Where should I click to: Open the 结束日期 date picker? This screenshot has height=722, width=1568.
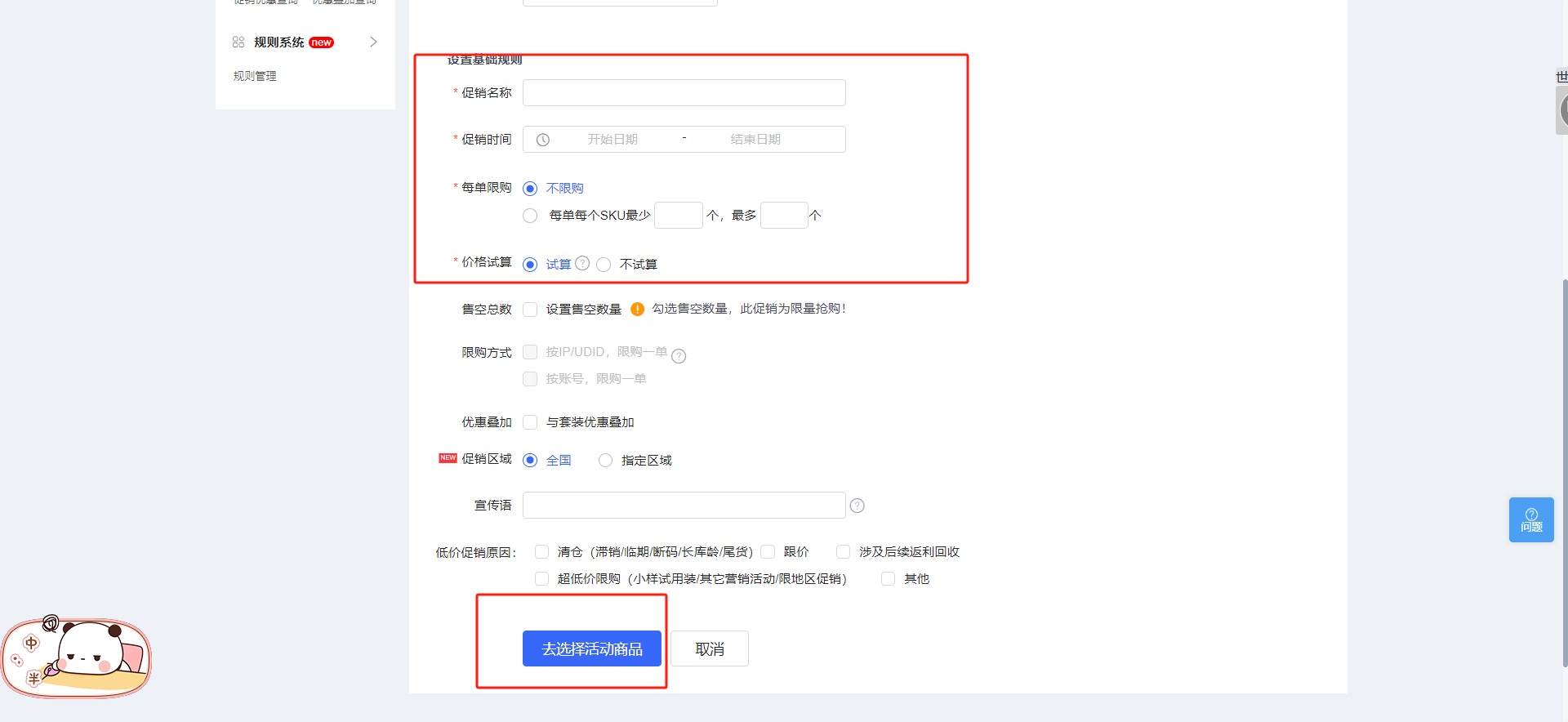(755, 140)
